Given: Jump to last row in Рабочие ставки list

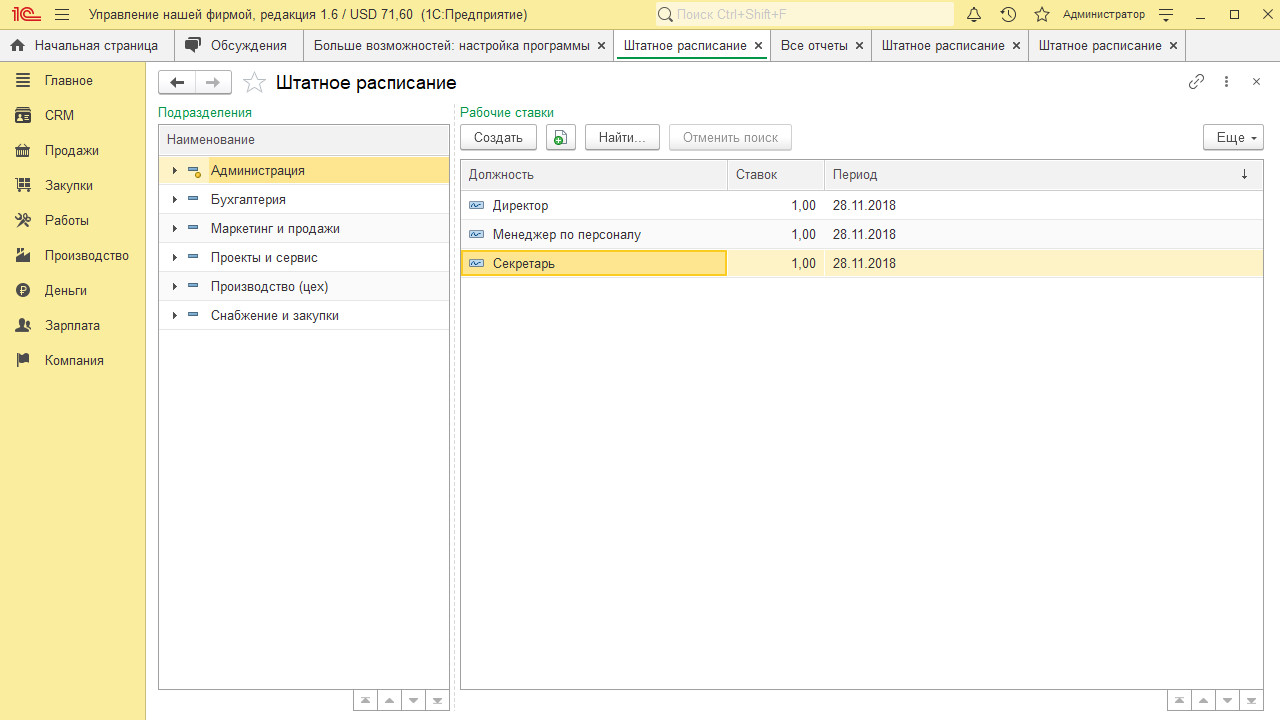Looking at the screenshot, I should pos(1251,701).
